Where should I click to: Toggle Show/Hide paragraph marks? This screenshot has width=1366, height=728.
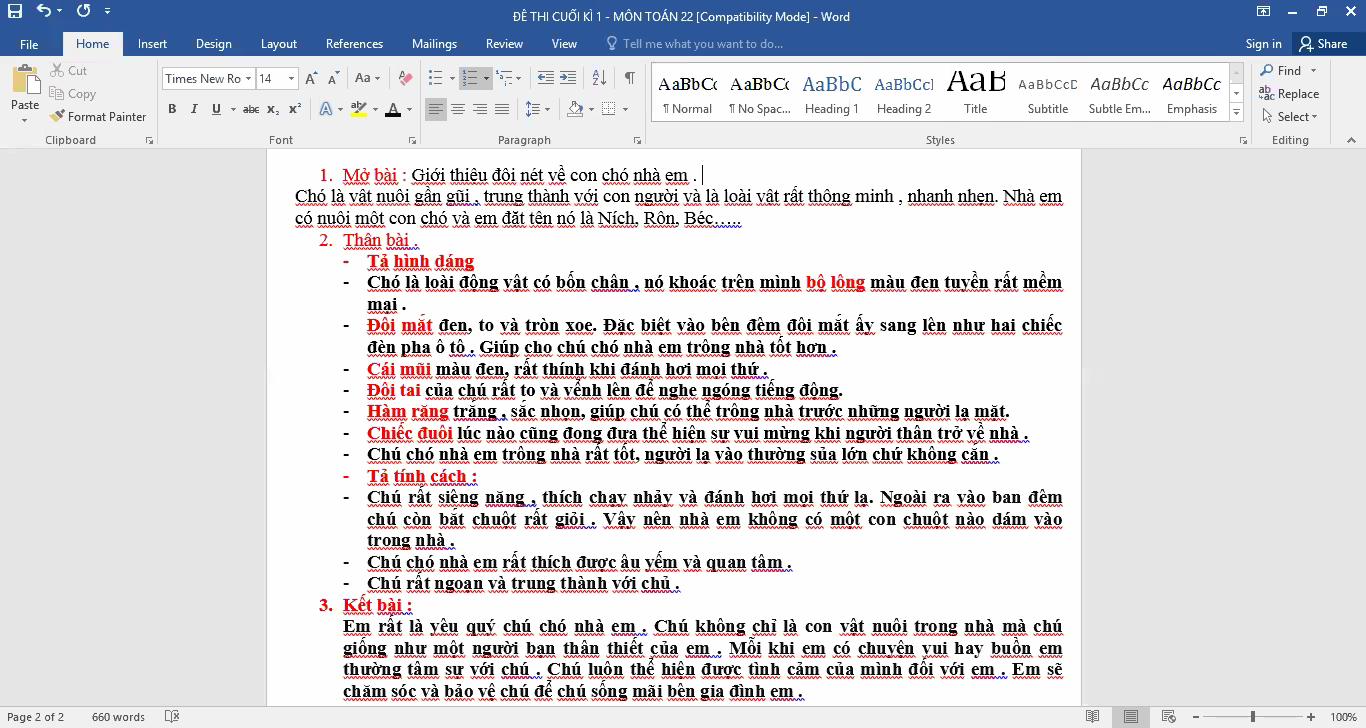pyautogui.click(x=630, y=78)
